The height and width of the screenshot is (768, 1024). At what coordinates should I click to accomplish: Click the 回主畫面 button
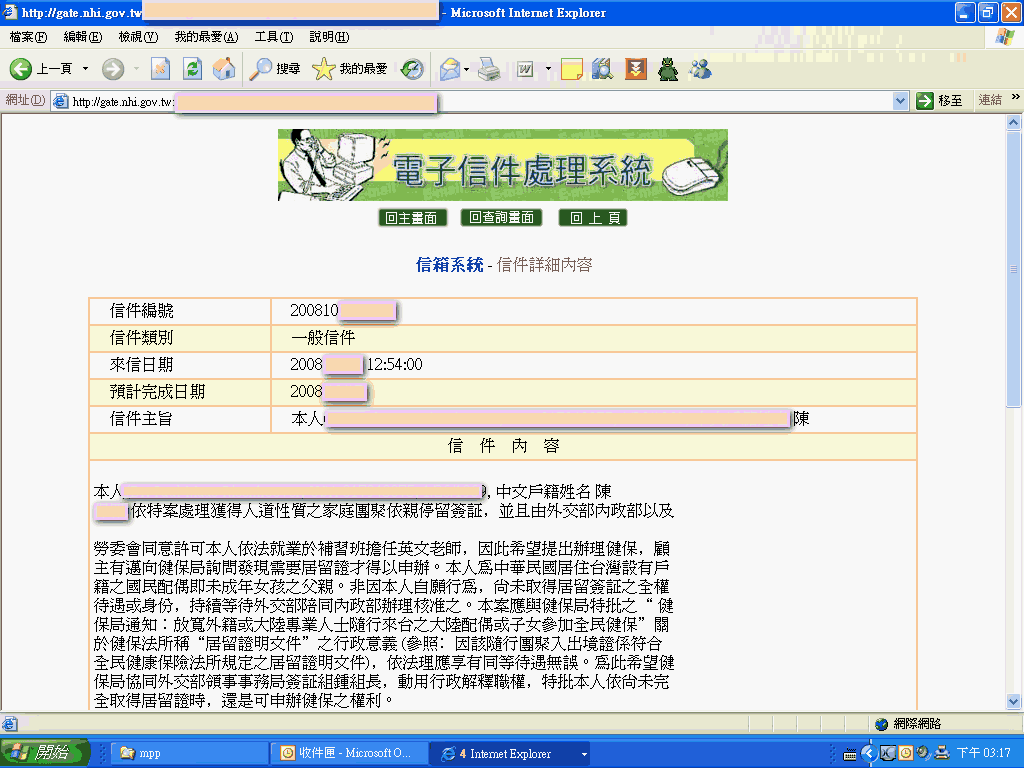(x=412, y=218)
